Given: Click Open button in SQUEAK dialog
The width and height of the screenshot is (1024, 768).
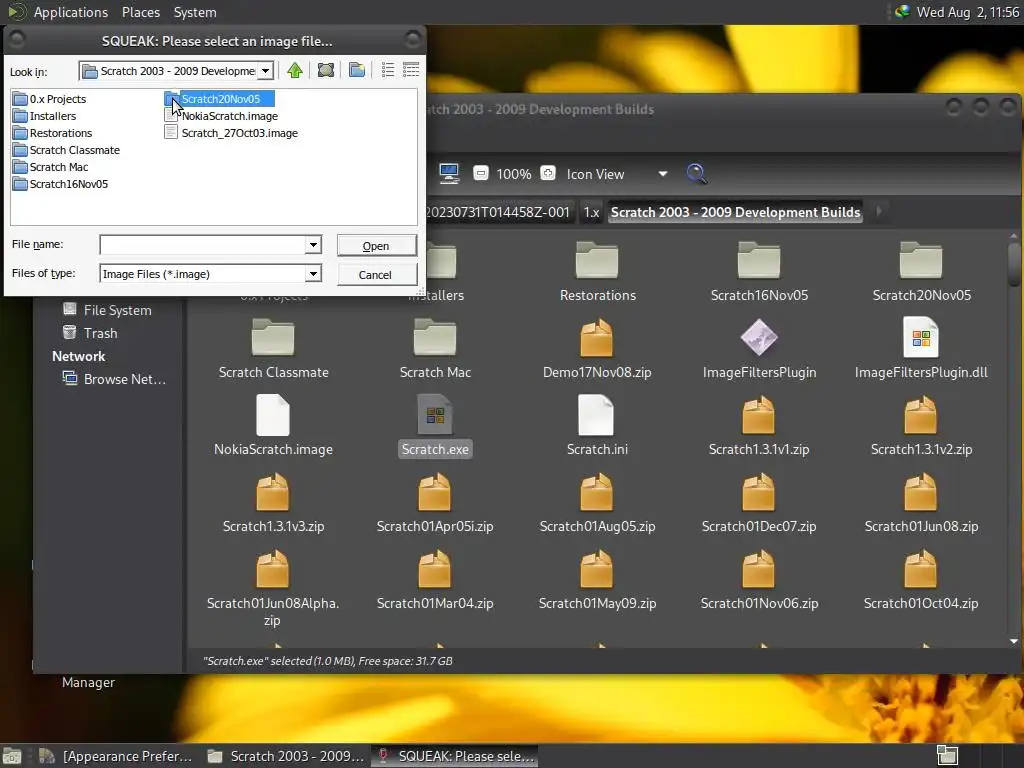Looking at the screenshot, I should [376, 246].
